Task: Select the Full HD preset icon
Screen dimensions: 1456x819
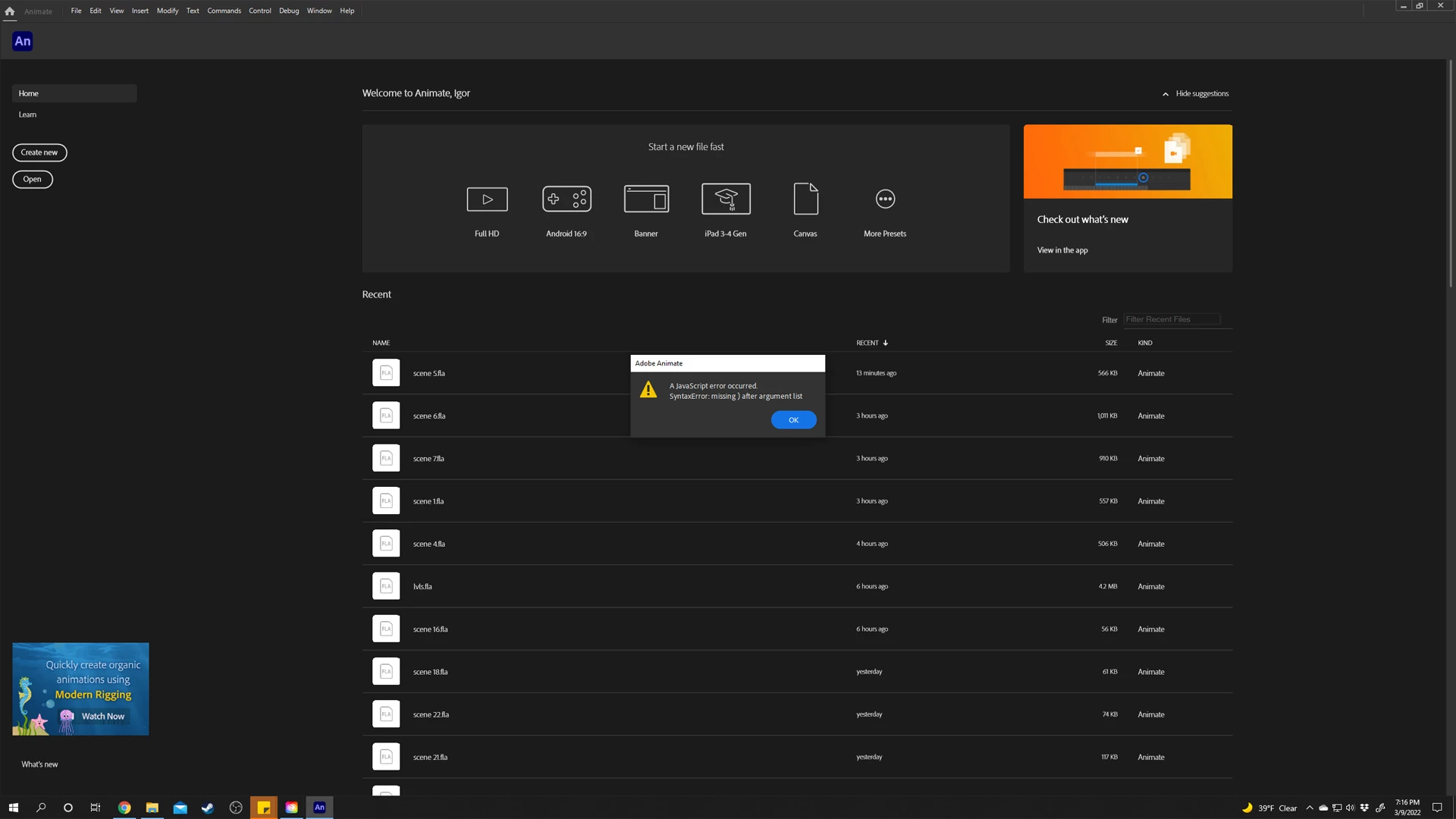Action: tap(487, 199)
